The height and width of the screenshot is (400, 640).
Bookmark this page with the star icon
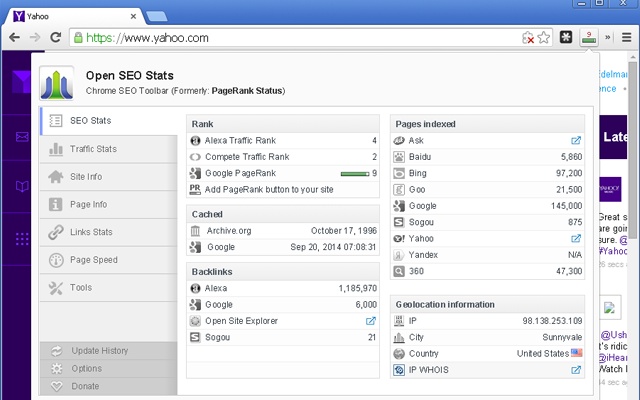[544, 38]
